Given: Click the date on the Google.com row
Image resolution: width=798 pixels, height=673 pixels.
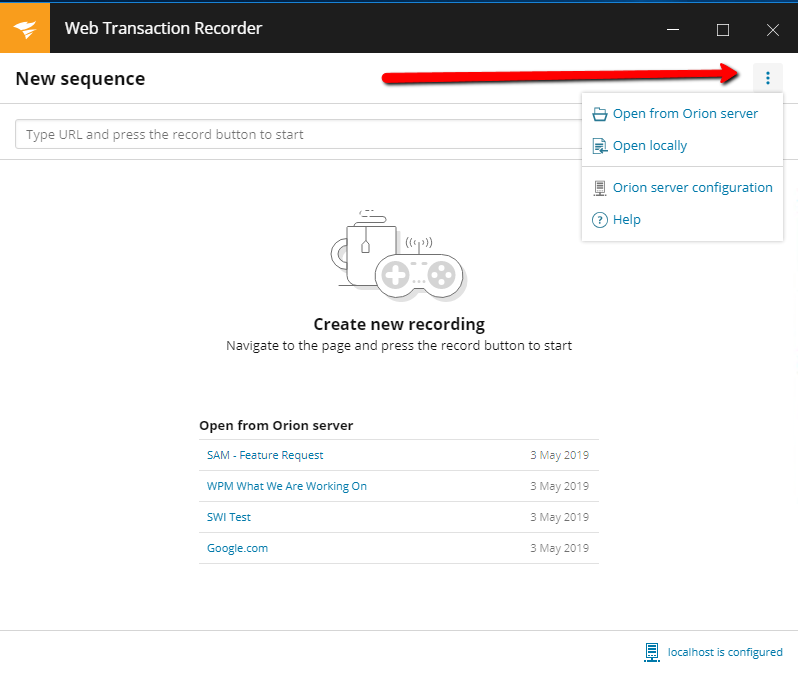Looking at the screenshot, I should 559,548.
